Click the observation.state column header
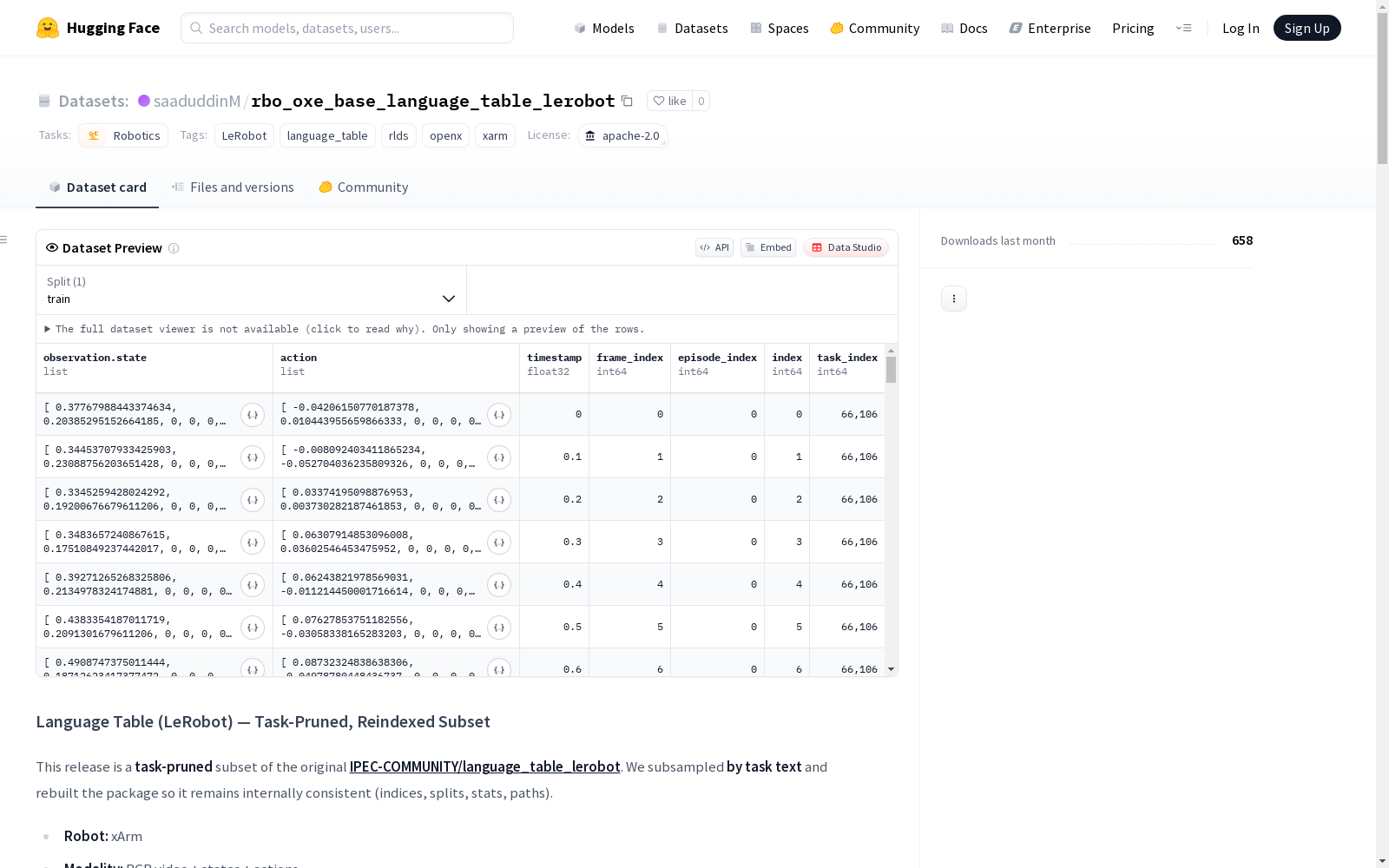The height and width of the screenshot is (868, 1389). pyautogui.click(x=155, y=368)
